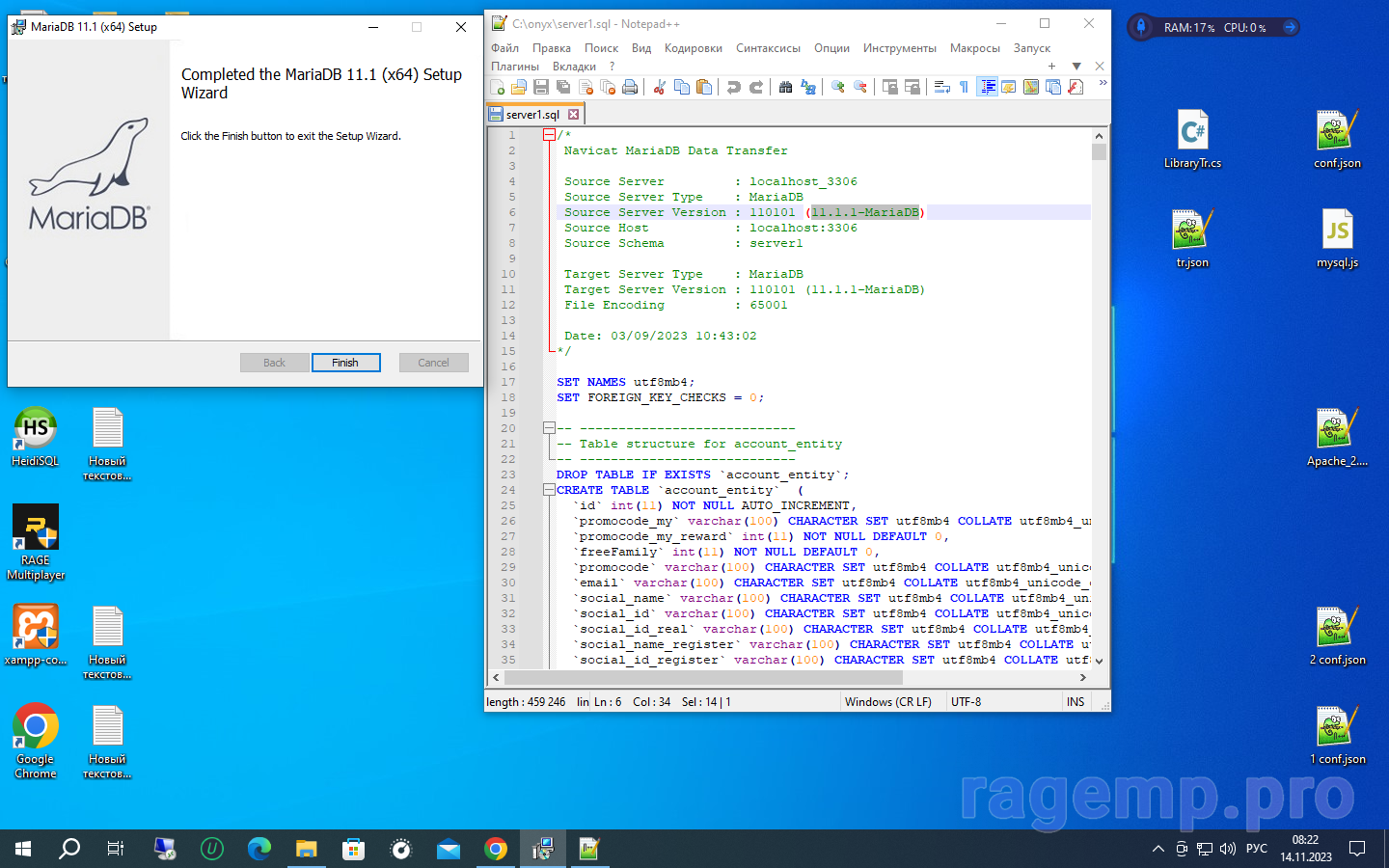Viewport: 1389px width, 868px height.
Task: Click the Define your language toolbar icon
Action: (1009, 87)
